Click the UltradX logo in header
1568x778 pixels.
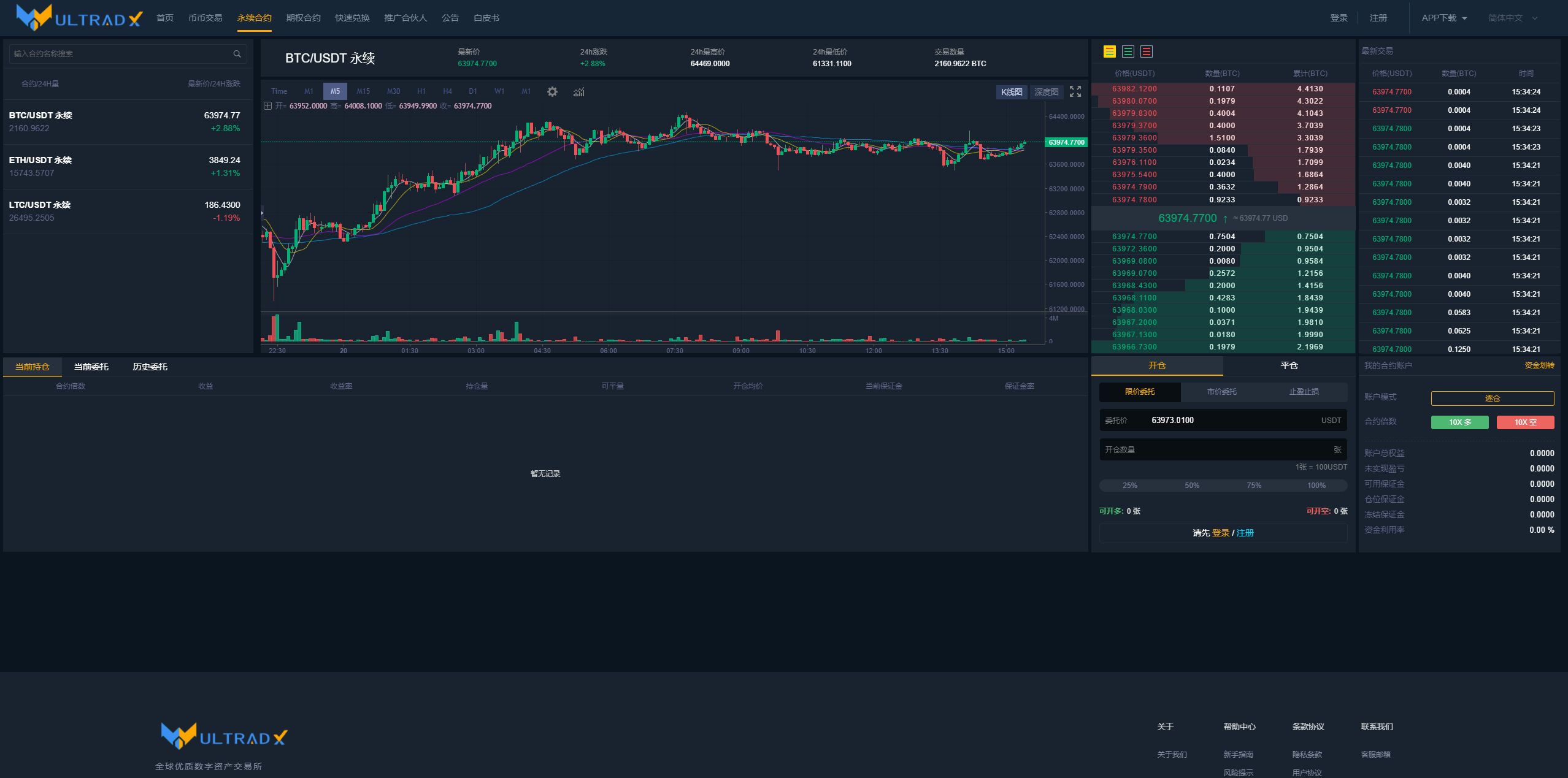click(x=80, y=18)
